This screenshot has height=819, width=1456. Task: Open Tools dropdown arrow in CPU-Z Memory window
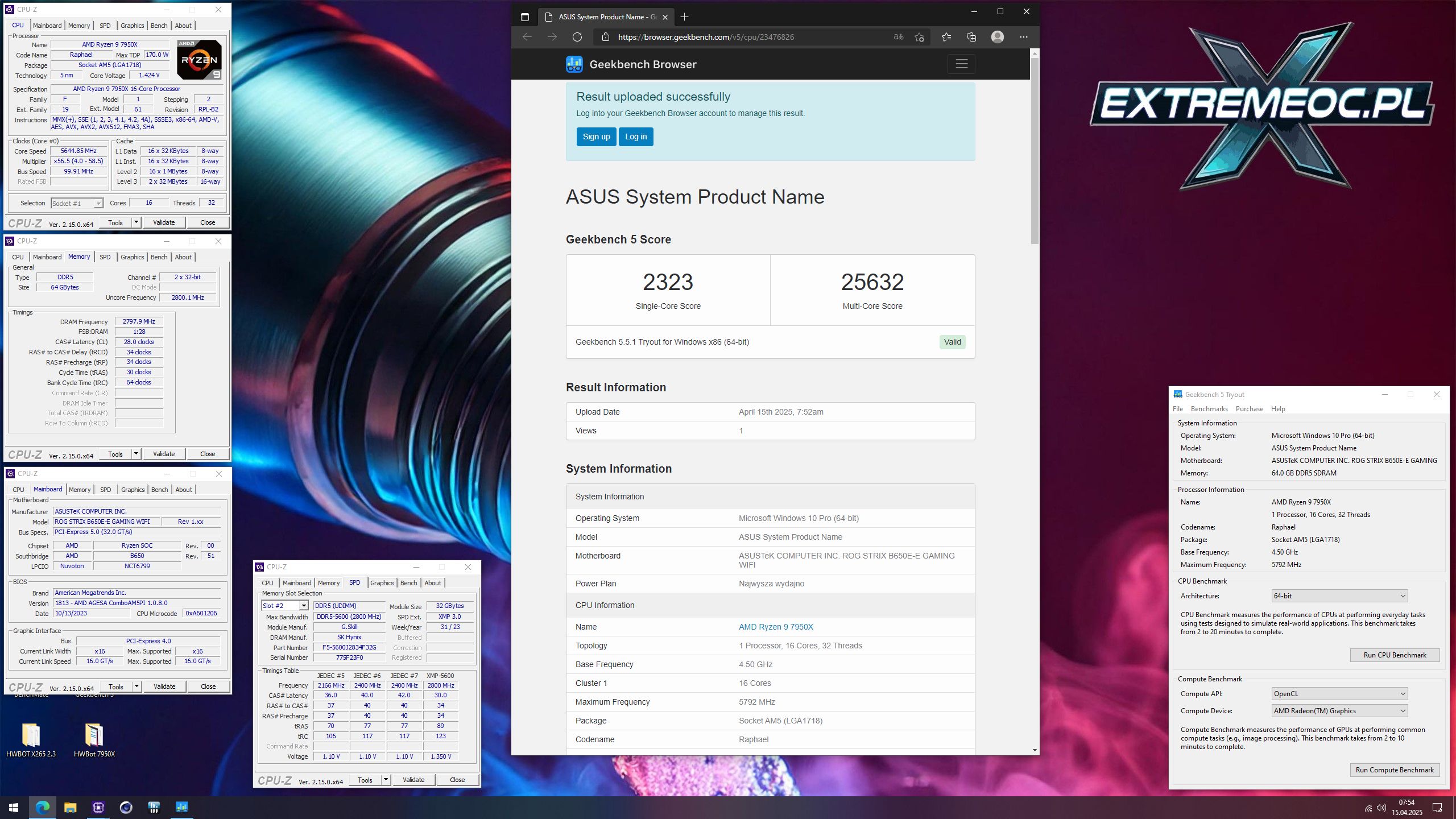pos(136,454)
